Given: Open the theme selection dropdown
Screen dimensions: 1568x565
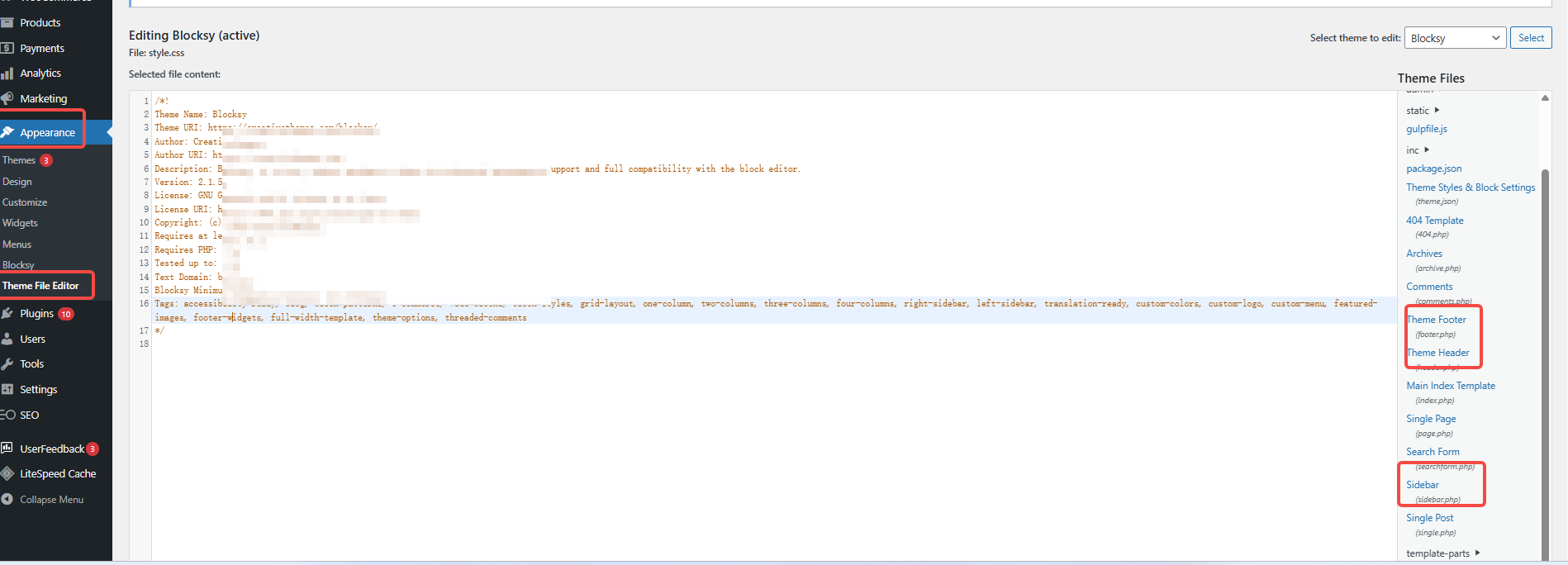Looking at the screenshot, I should 1455,38.
